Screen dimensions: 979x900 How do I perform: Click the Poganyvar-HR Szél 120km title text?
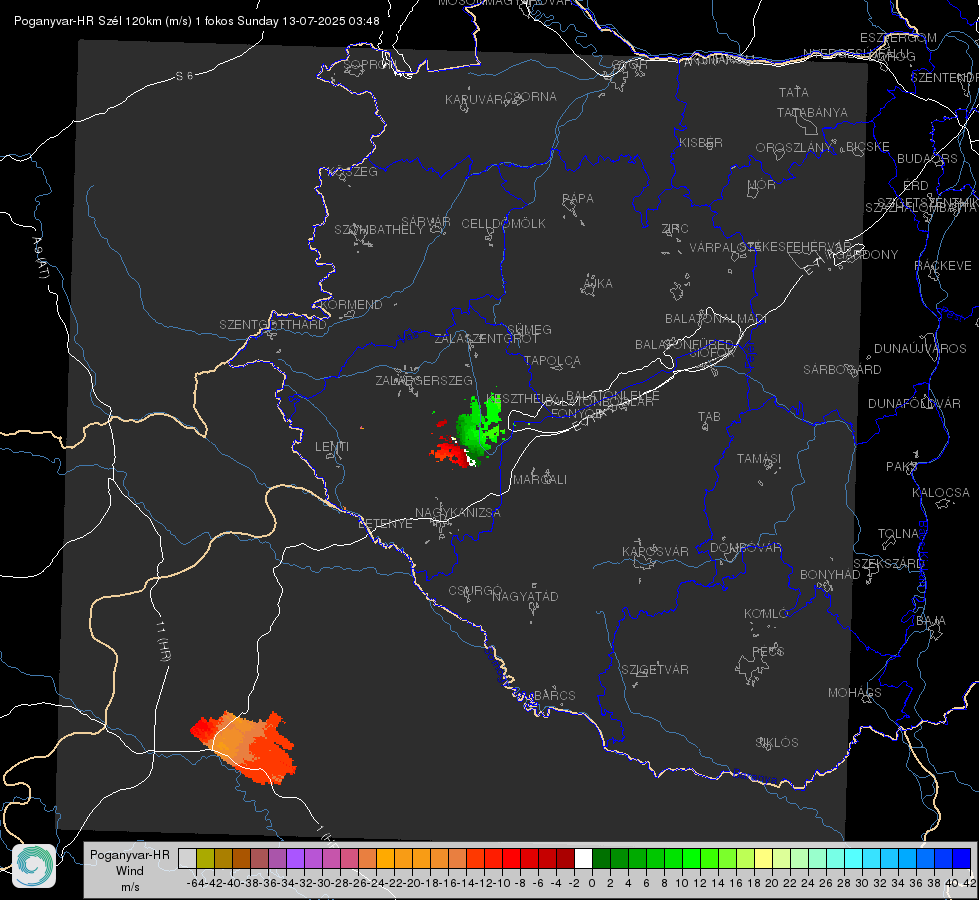(197, 21)
